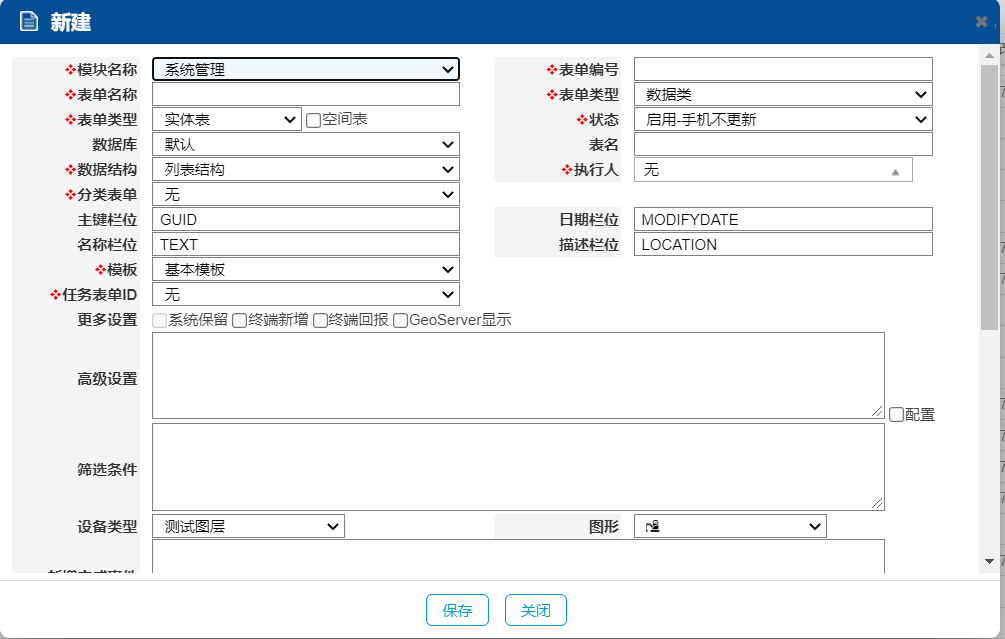The width and height of the screenshot is (1005, 639).
Task: Click the 保存 button
Action: [x=457, y=610]
